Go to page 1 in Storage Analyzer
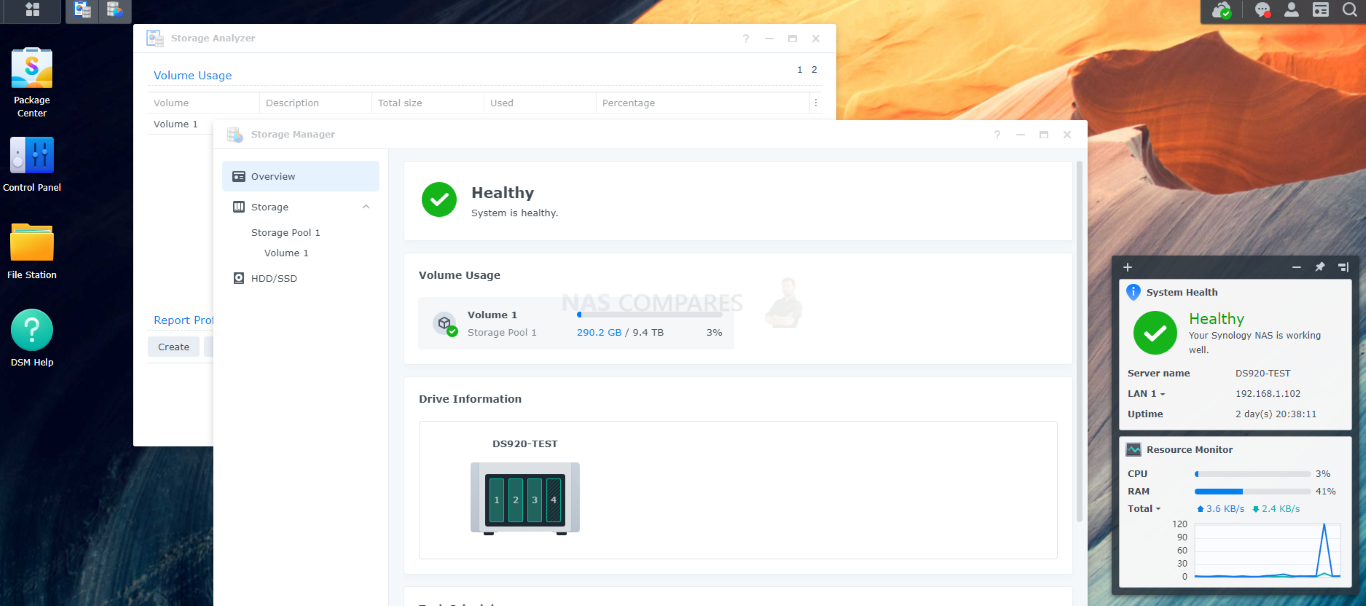The image size is (1366, 606). click(800, 70)
